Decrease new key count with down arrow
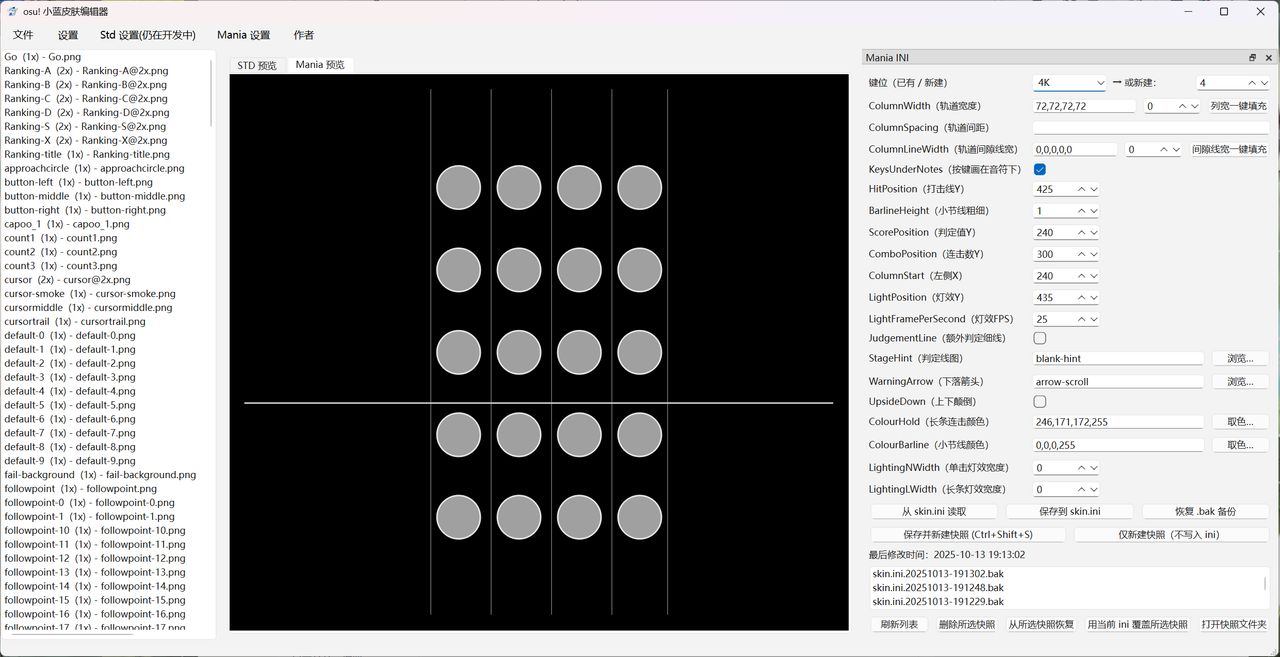1280x657 pixels. click(x=1264, y=83)
